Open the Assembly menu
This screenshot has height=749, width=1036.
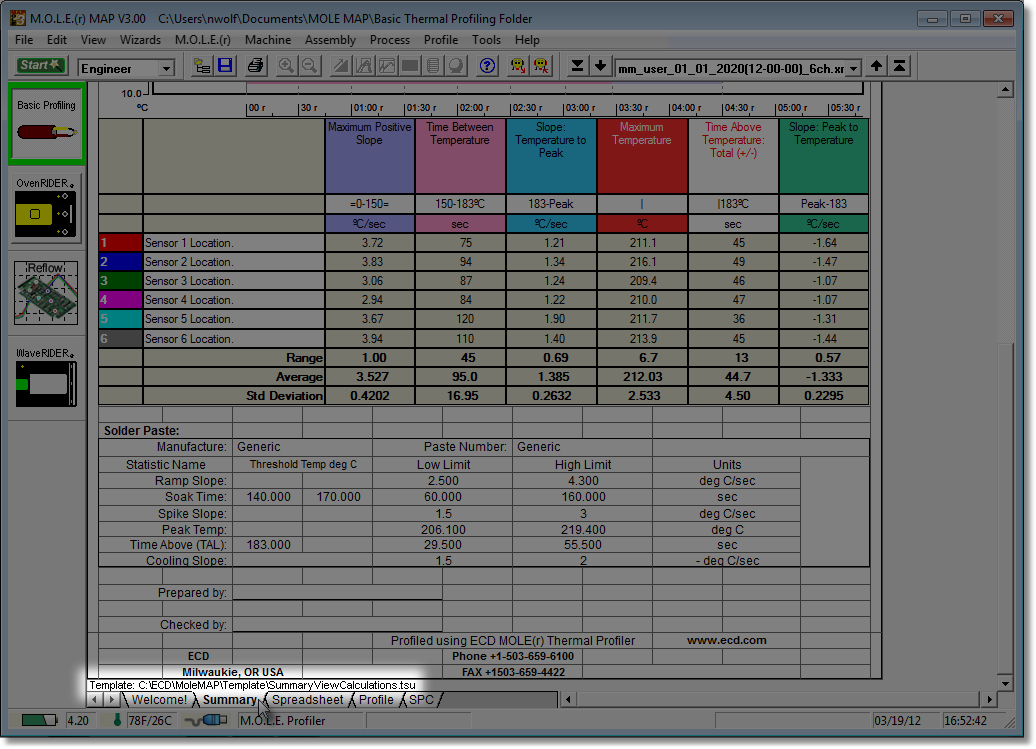330,40
